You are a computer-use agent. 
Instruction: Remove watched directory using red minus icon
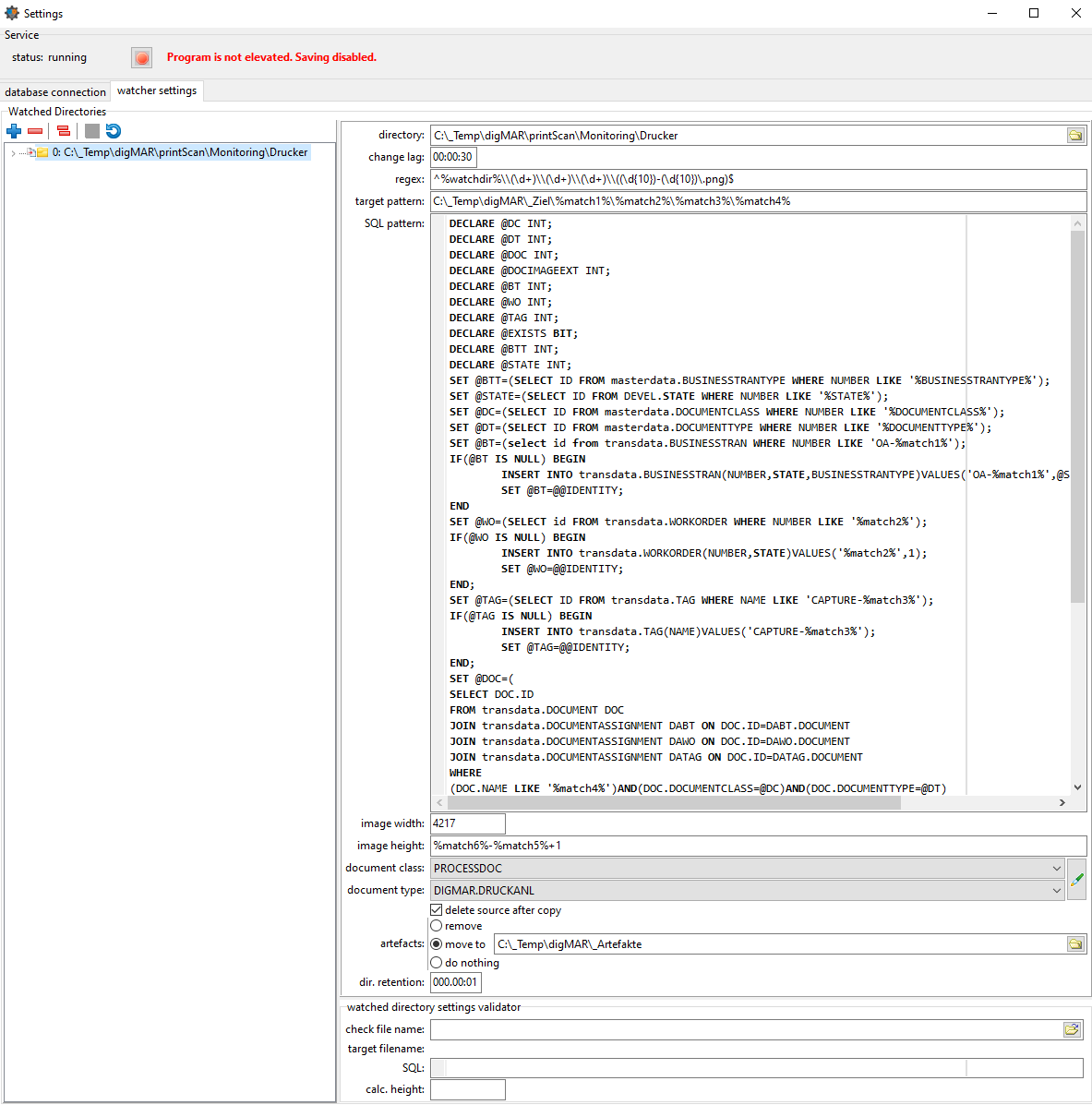pyautogui.click(x=35, y=131)
